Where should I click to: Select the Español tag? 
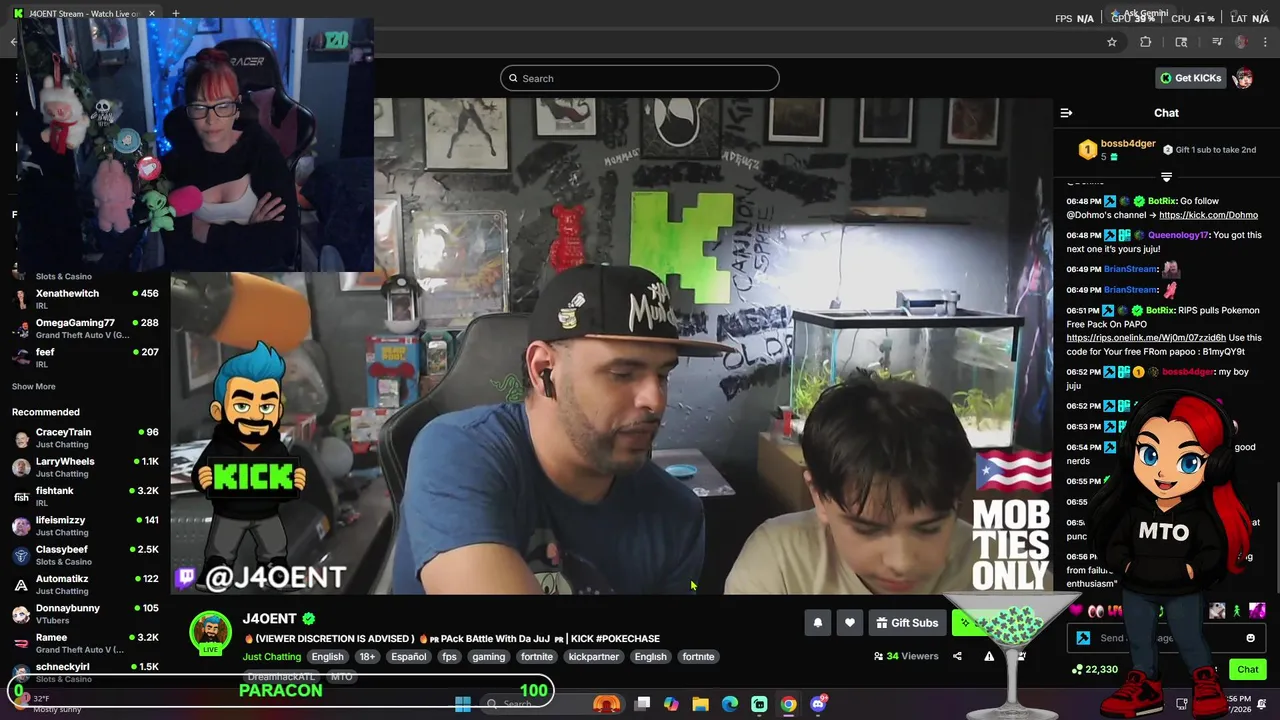tap(408, 657)
